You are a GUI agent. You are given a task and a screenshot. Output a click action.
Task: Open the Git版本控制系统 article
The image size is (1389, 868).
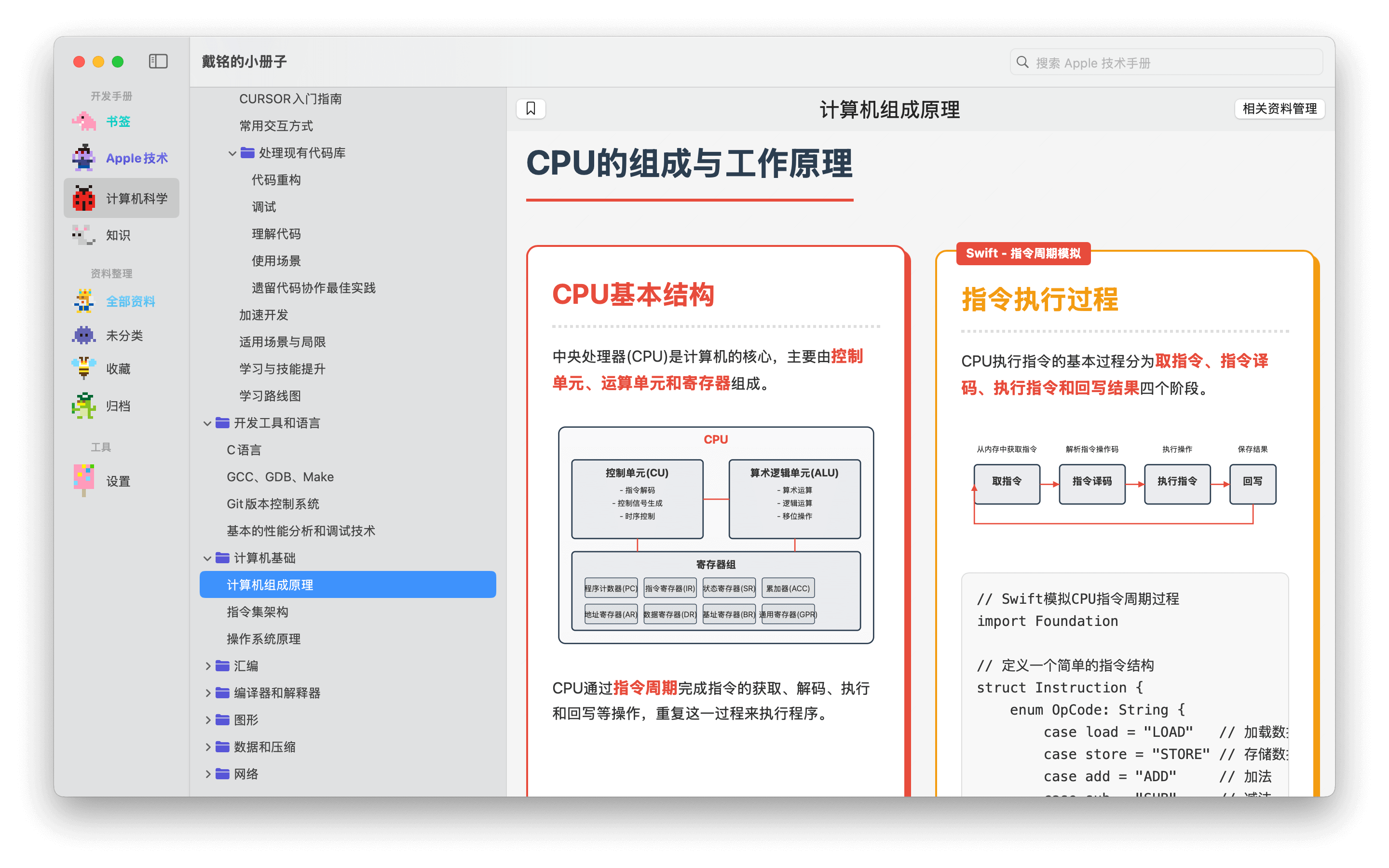tap(272, 504)
